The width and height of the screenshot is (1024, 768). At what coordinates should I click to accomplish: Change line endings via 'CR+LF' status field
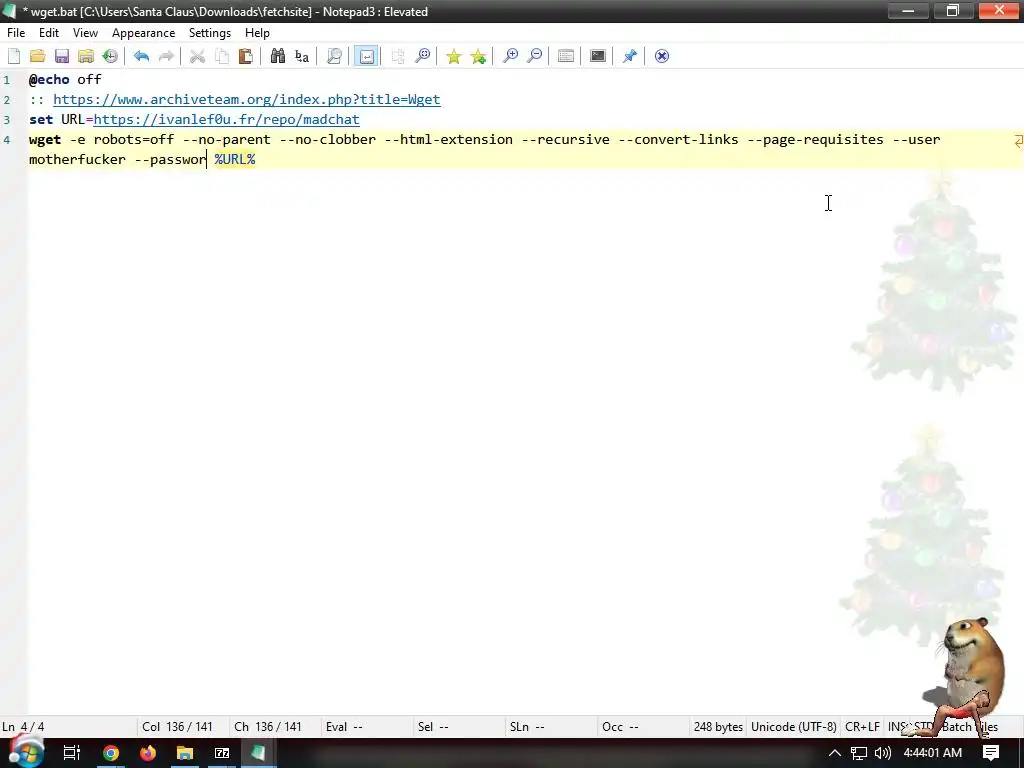(x=862, y=727)
